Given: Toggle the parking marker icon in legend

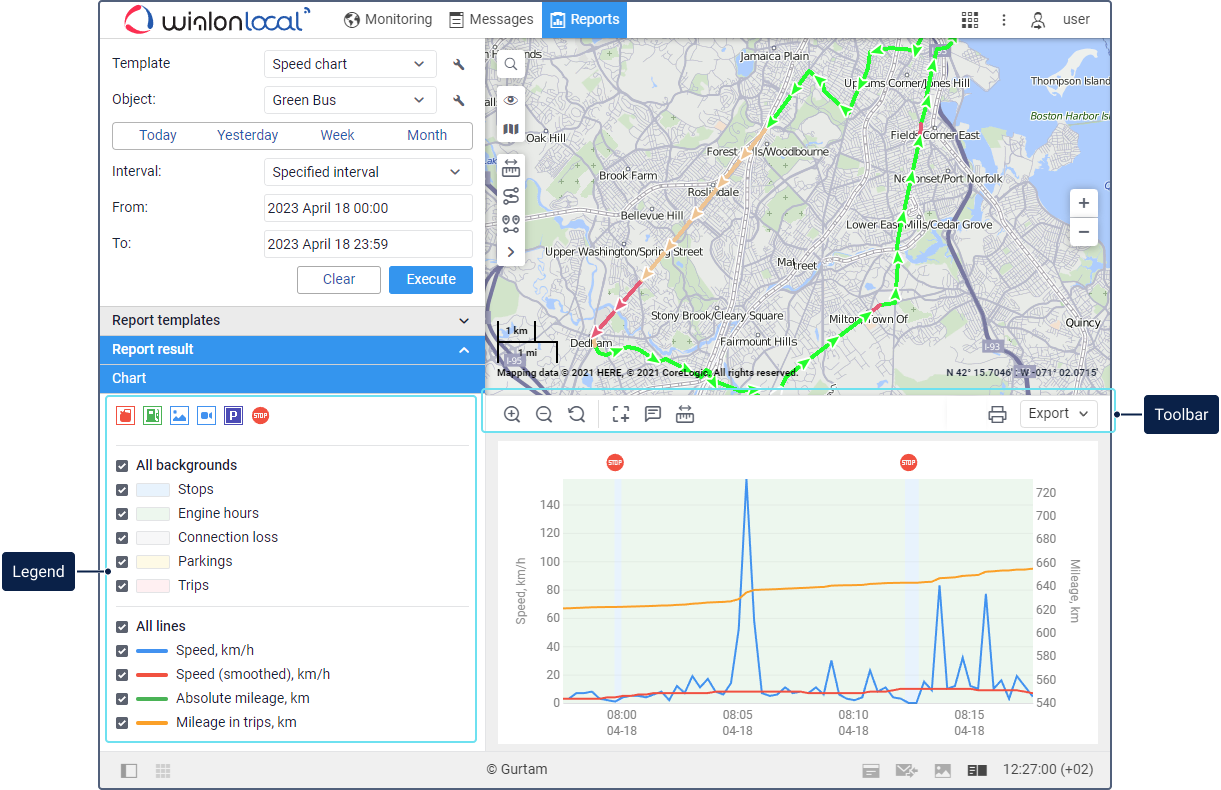Looking at the screenshot, I should [233, 415].
